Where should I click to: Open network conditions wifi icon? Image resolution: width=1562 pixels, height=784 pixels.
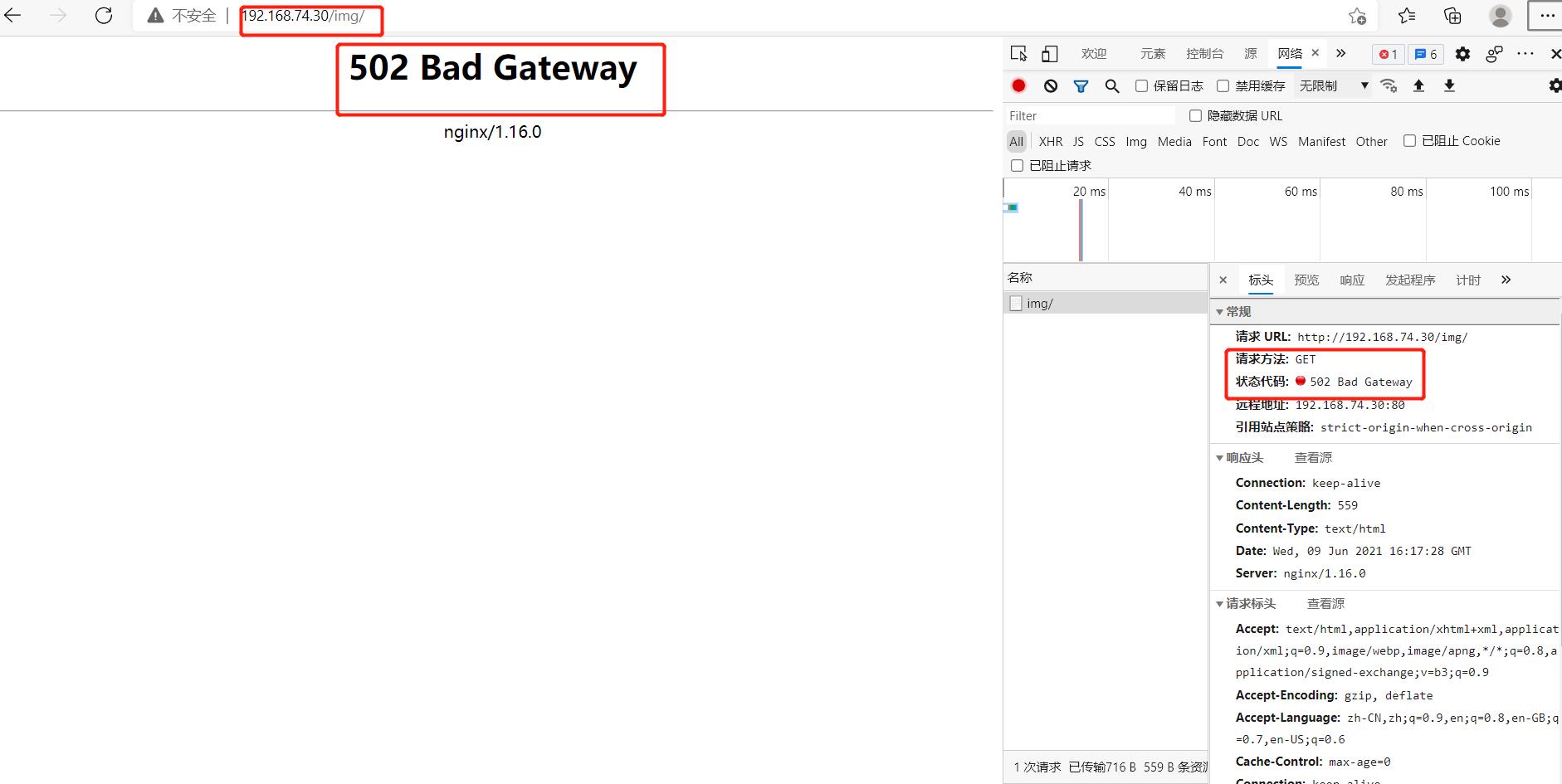point(1389,85)
